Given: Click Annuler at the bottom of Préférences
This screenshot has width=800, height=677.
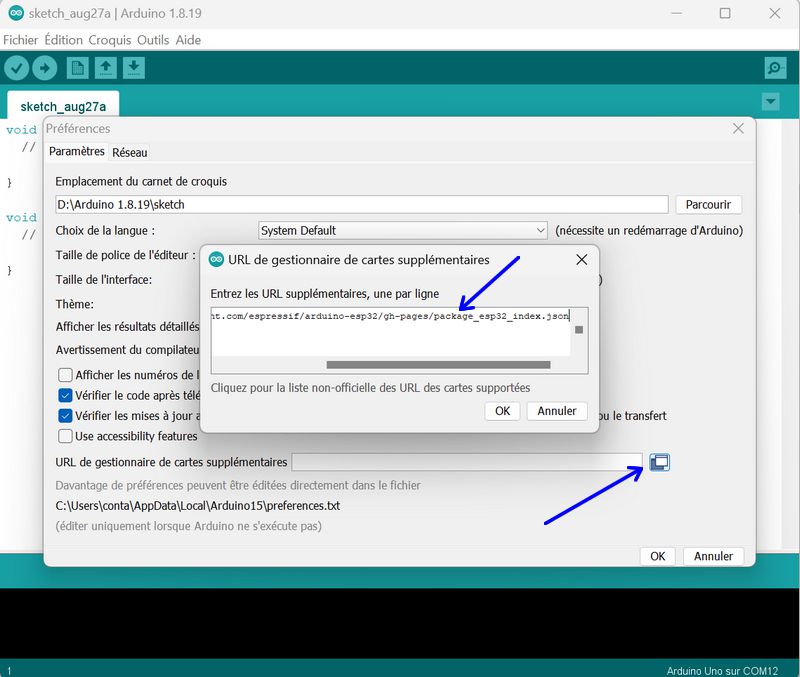Looking at the screenshot, I should point(713,556).
